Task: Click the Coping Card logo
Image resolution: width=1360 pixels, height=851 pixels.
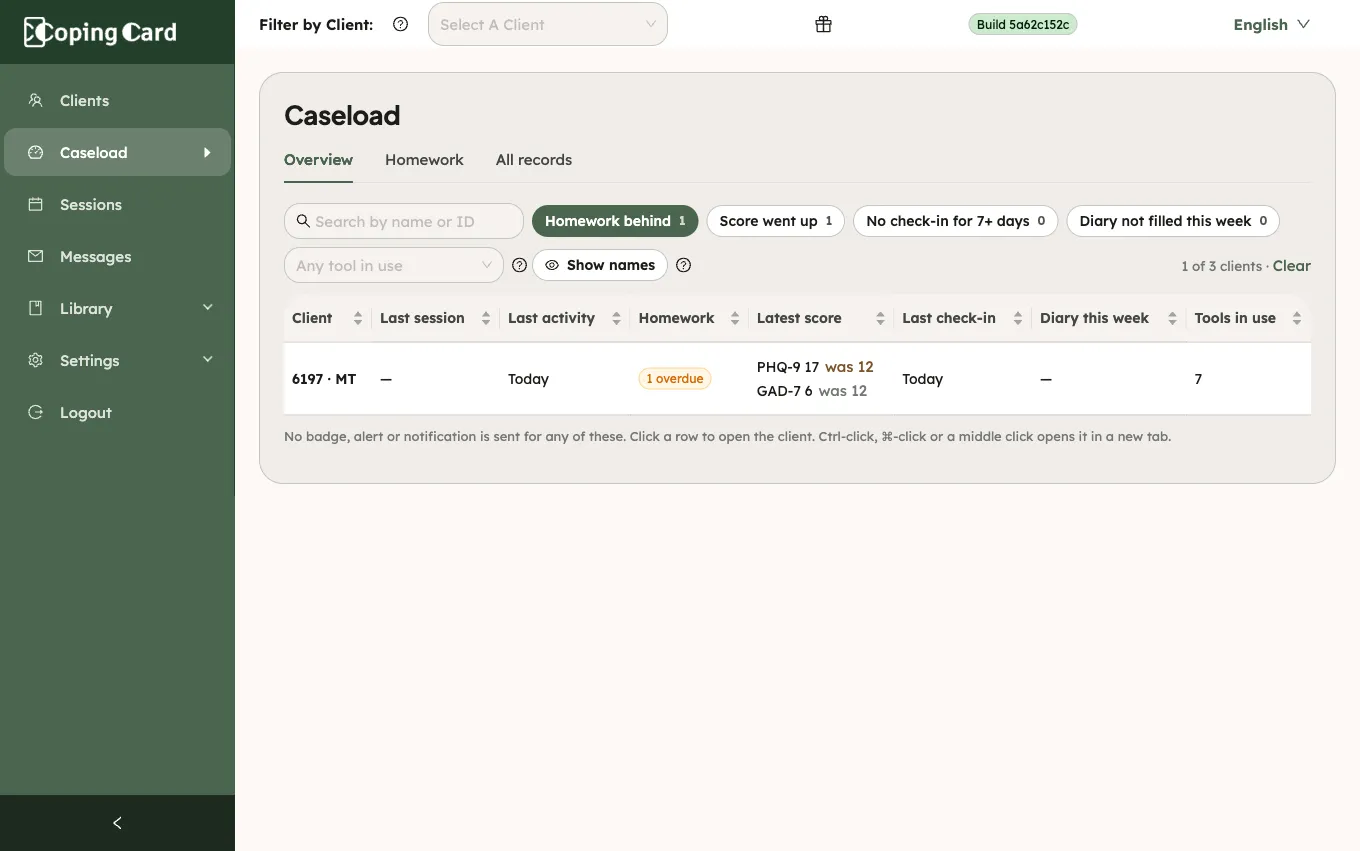Action: [100, 32]
